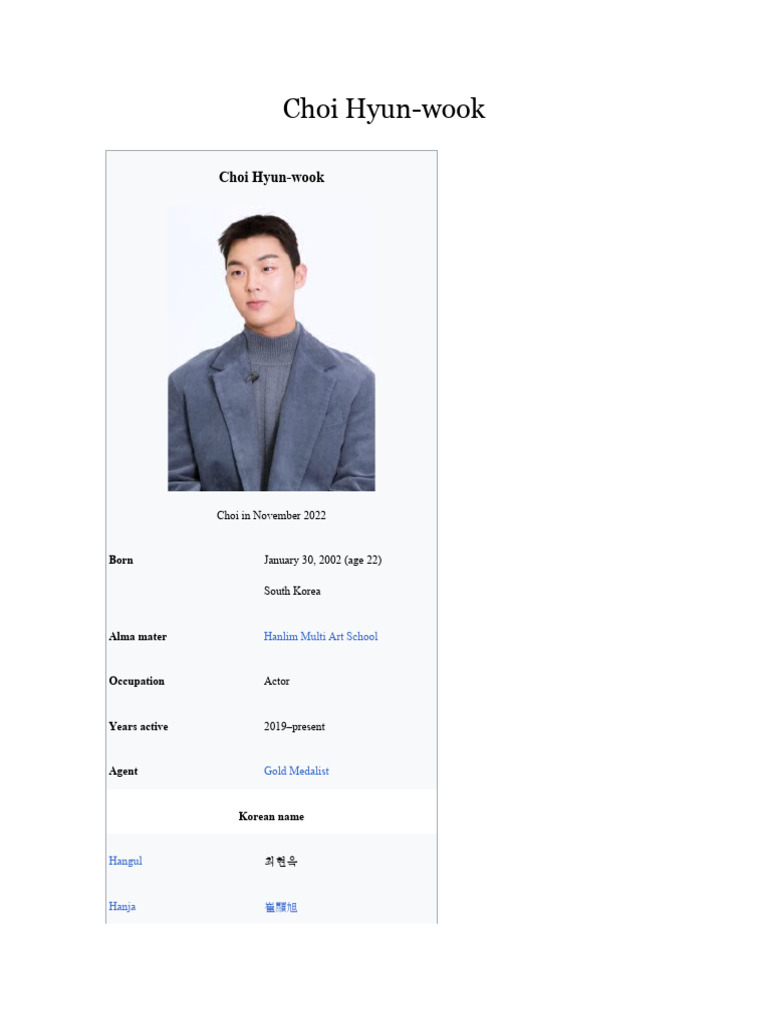Click the 2019–present value

point(295,726)
